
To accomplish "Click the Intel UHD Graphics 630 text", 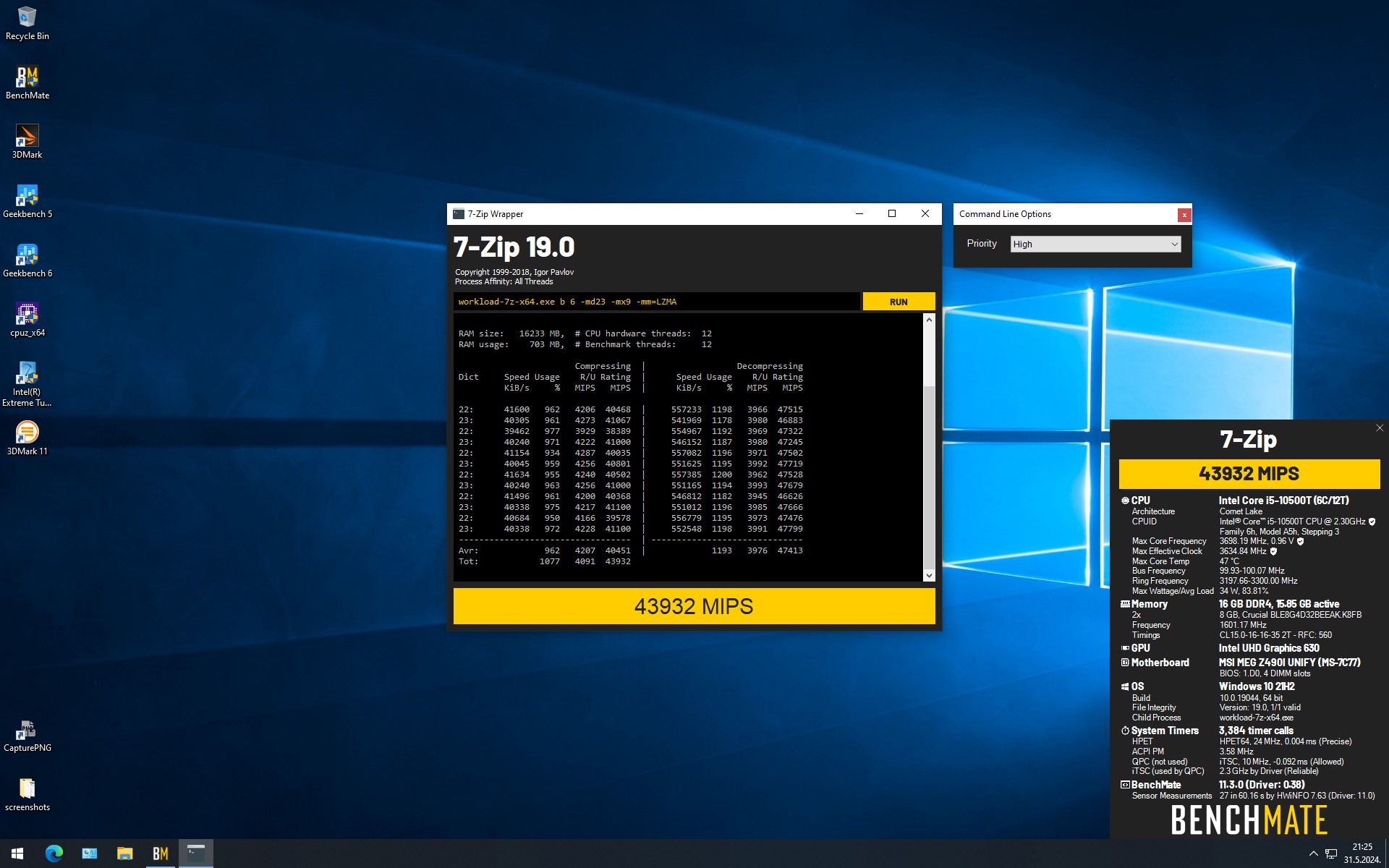I will pyautogui.click(x=1269, y=648).
